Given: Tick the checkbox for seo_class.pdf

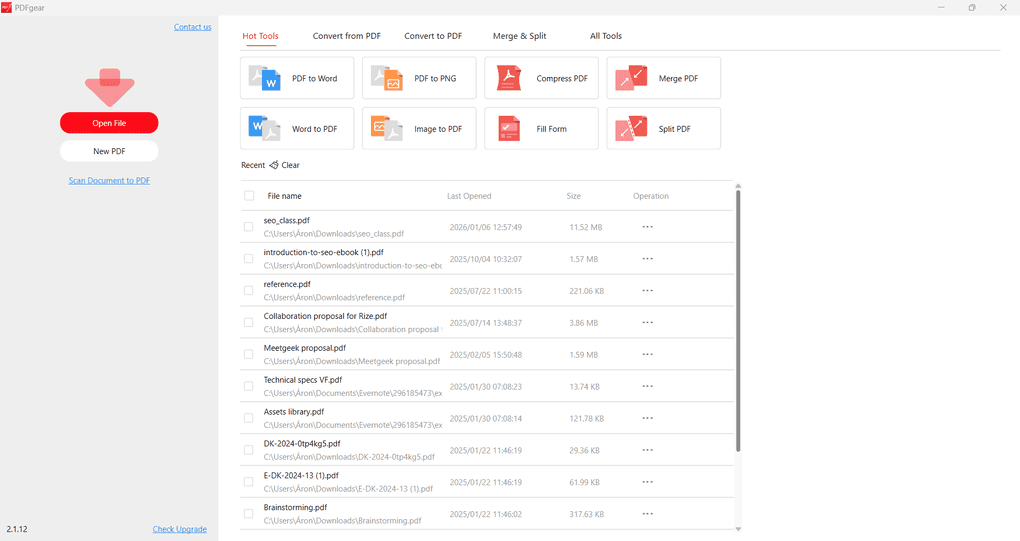Looking at the screenshot, I should point(249,227).
